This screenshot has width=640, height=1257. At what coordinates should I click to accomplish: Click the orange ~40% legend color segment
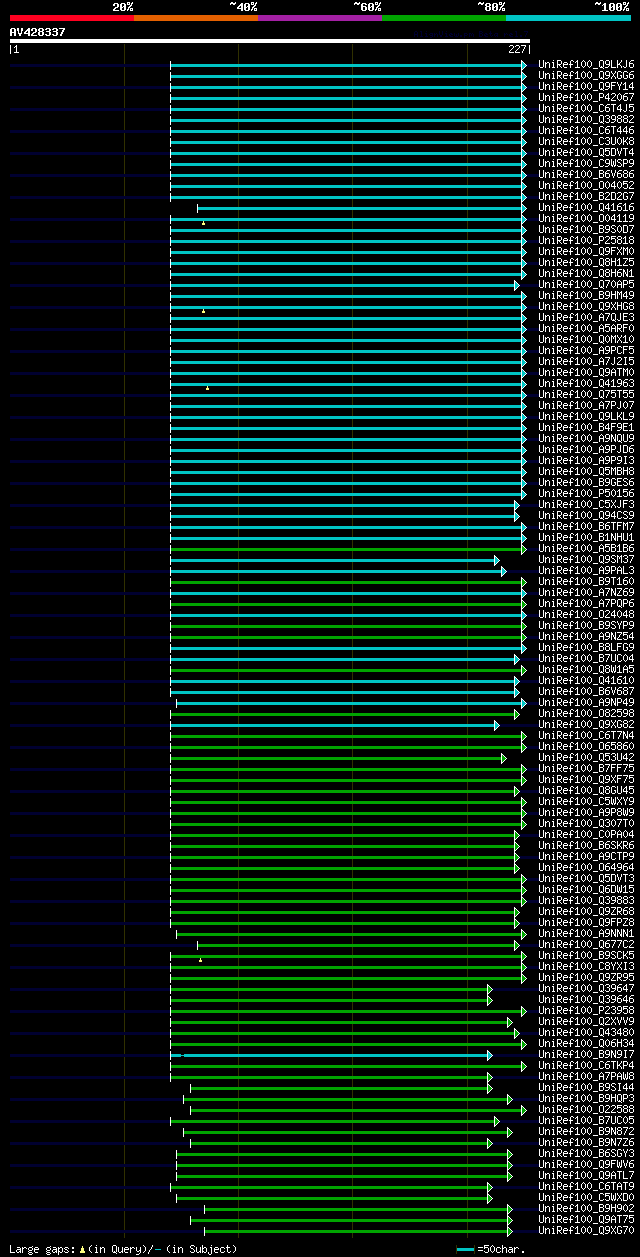pos(196,18)
